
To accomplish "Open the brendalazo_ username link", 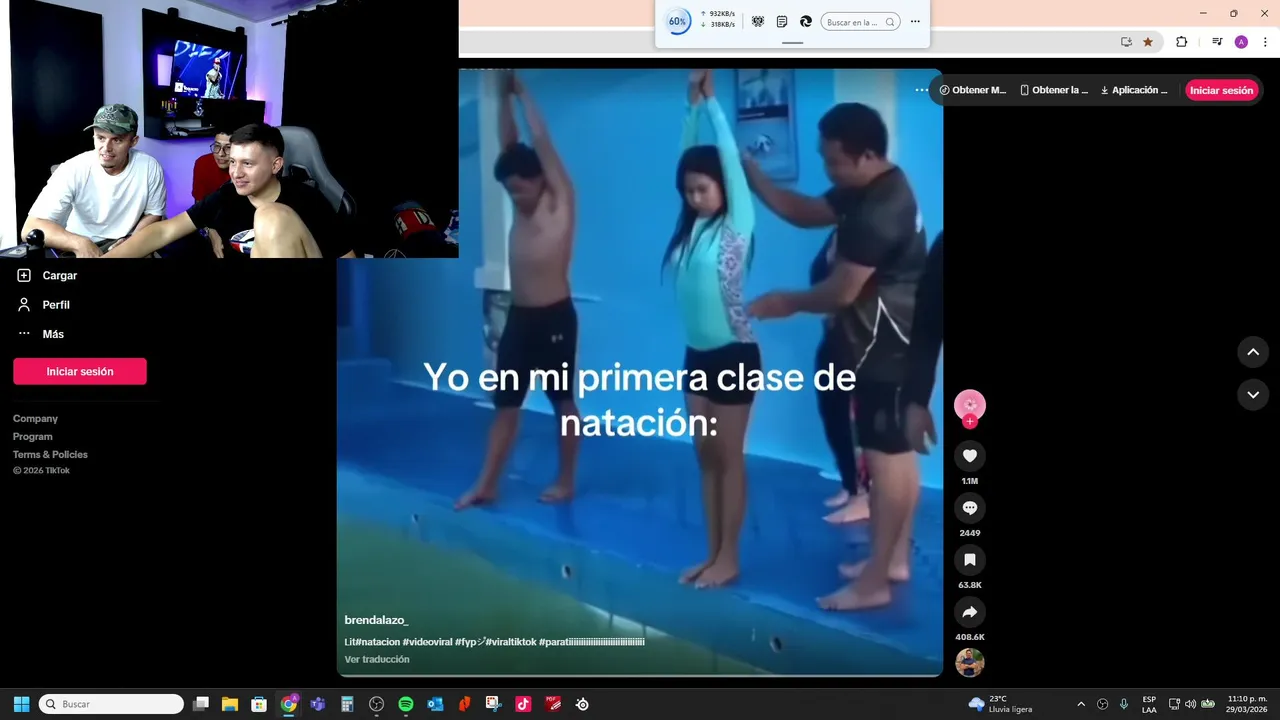I will (x=376, y=620).
